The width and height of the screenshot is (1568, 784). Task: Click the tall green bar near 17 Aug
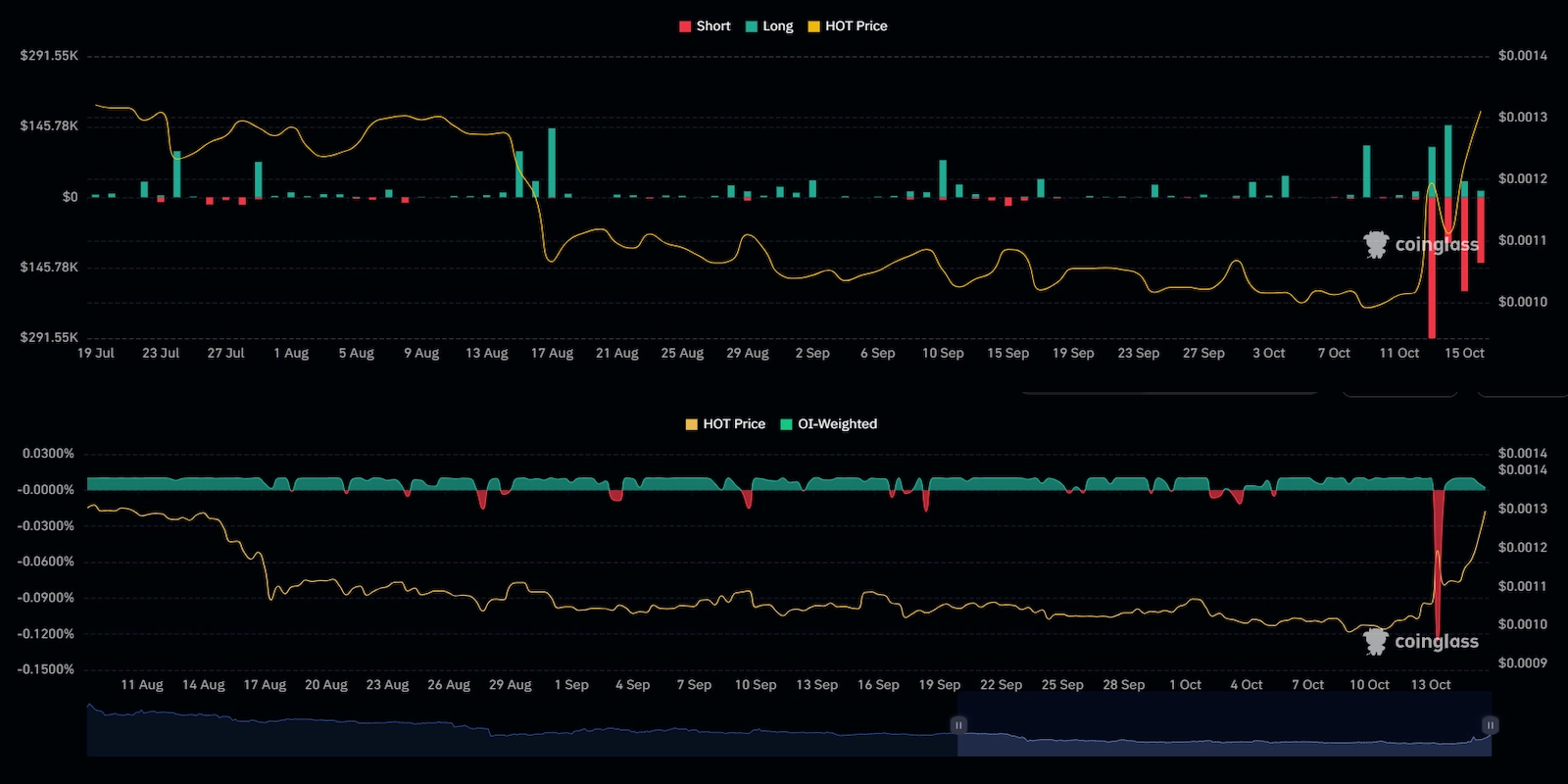552,163
